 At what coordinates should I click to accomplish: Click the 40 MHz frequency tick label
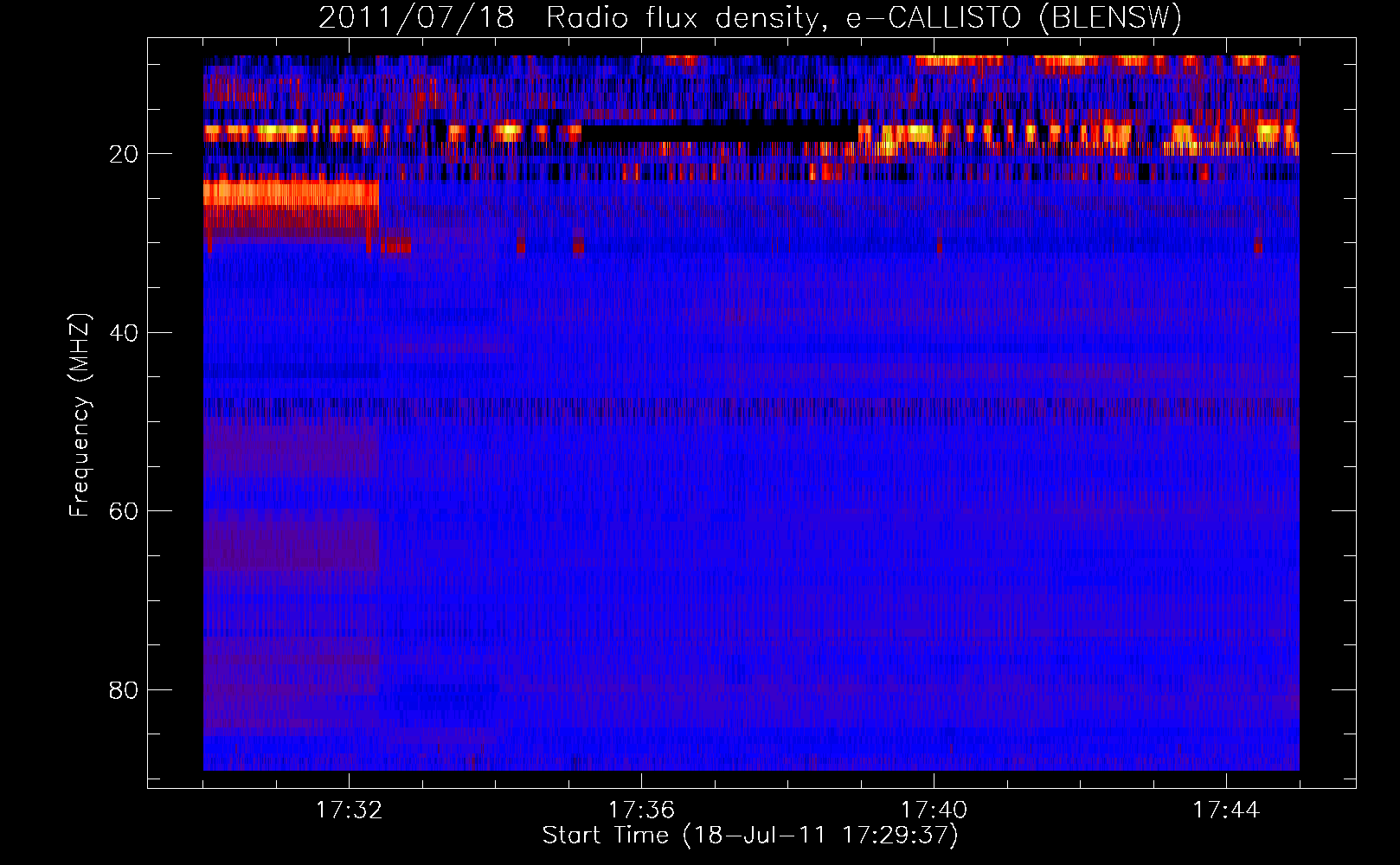tap(124, 333)
